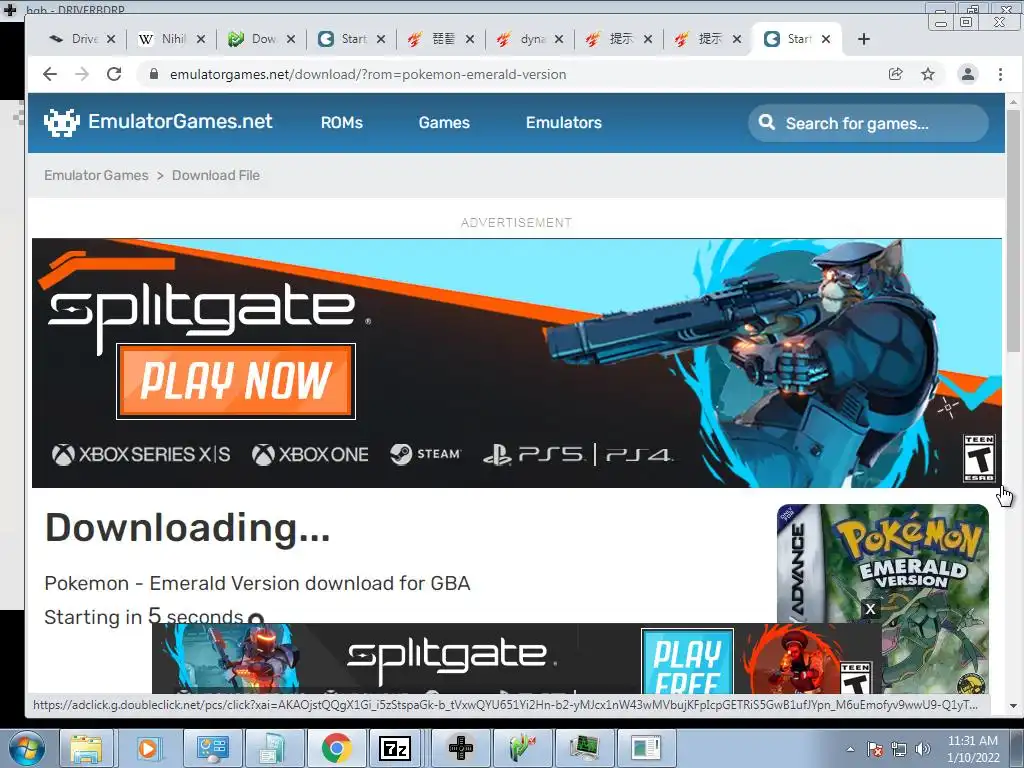Click the address bar URL
Image resolution: width=1024 pixels, height=768 pixels.
click(368, 74)
